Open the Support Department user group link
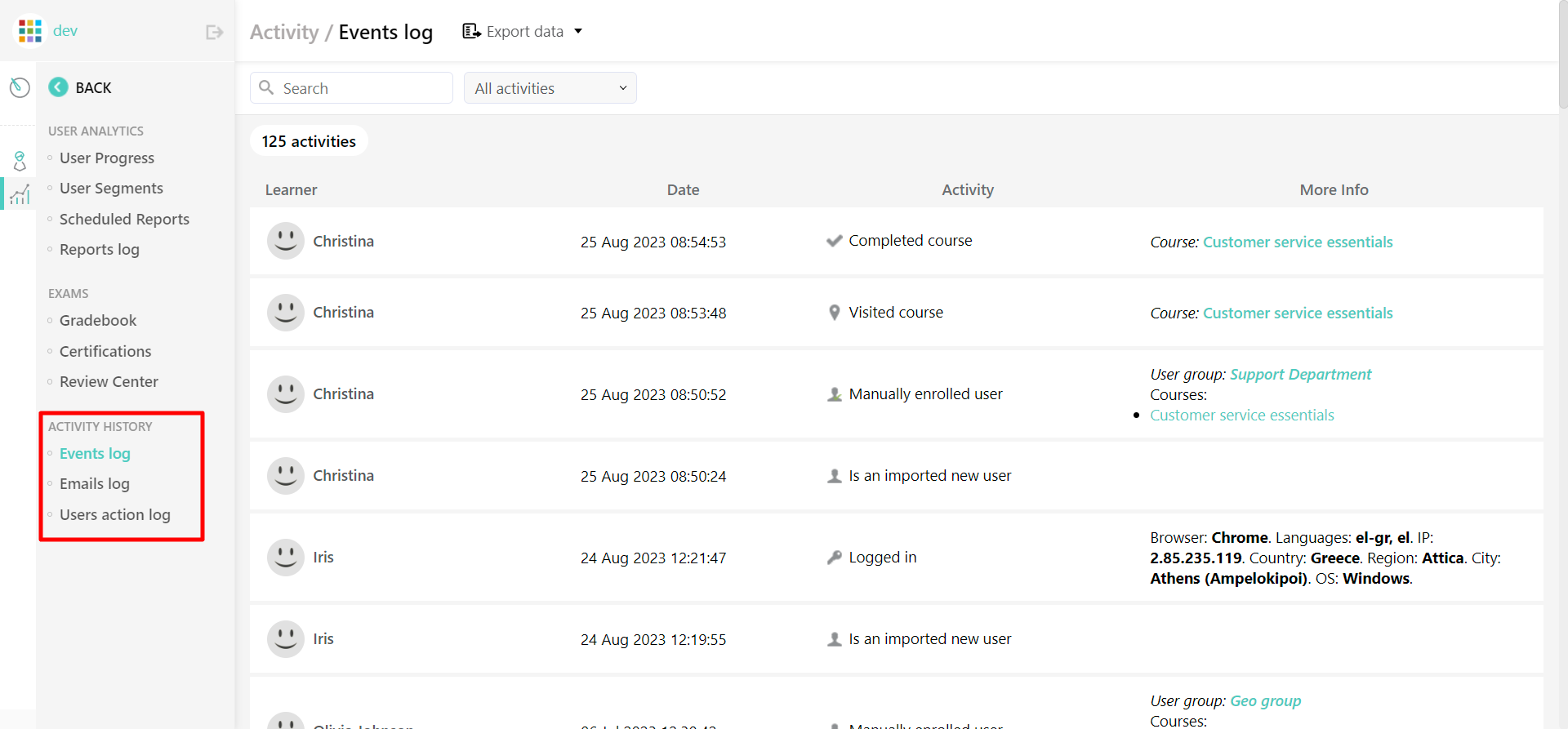1568x729 pixels. point(1301,374)
